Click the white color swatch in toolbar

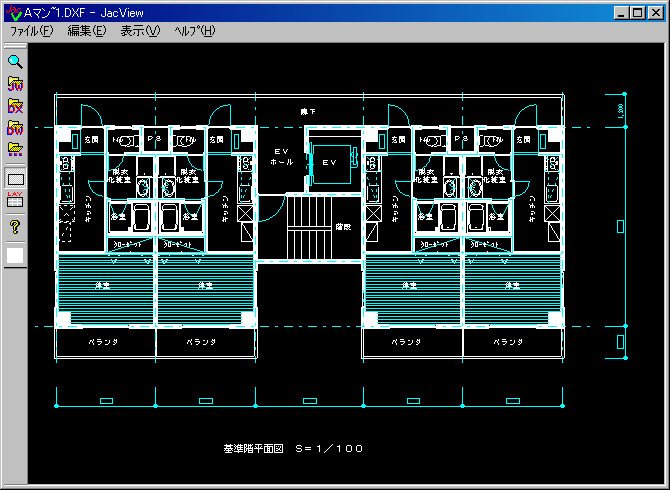tap(15, 256)
